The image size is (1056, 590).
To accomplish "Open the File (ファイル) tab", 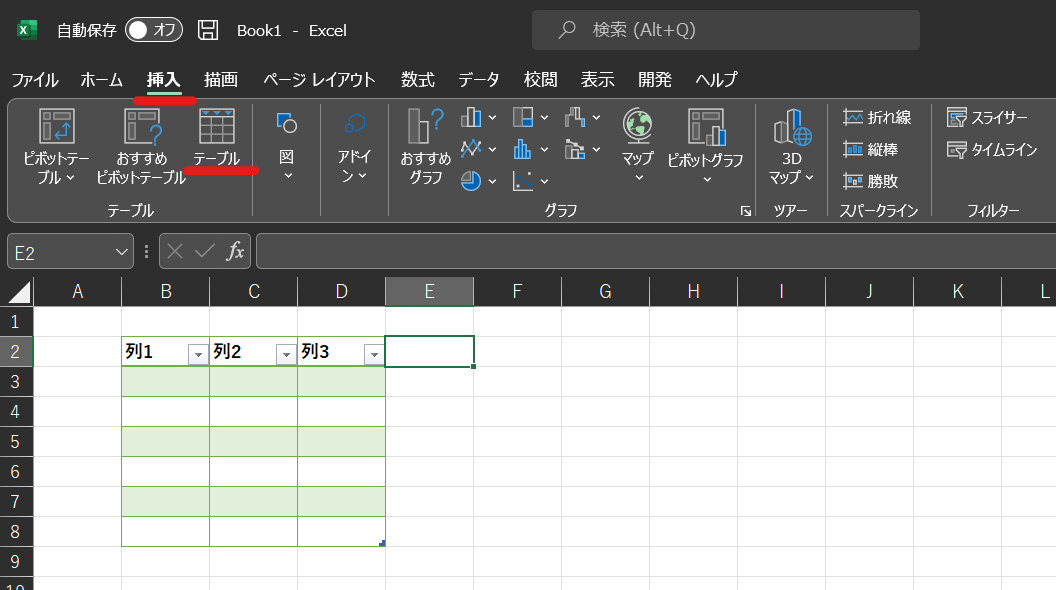I will (35, 80).
